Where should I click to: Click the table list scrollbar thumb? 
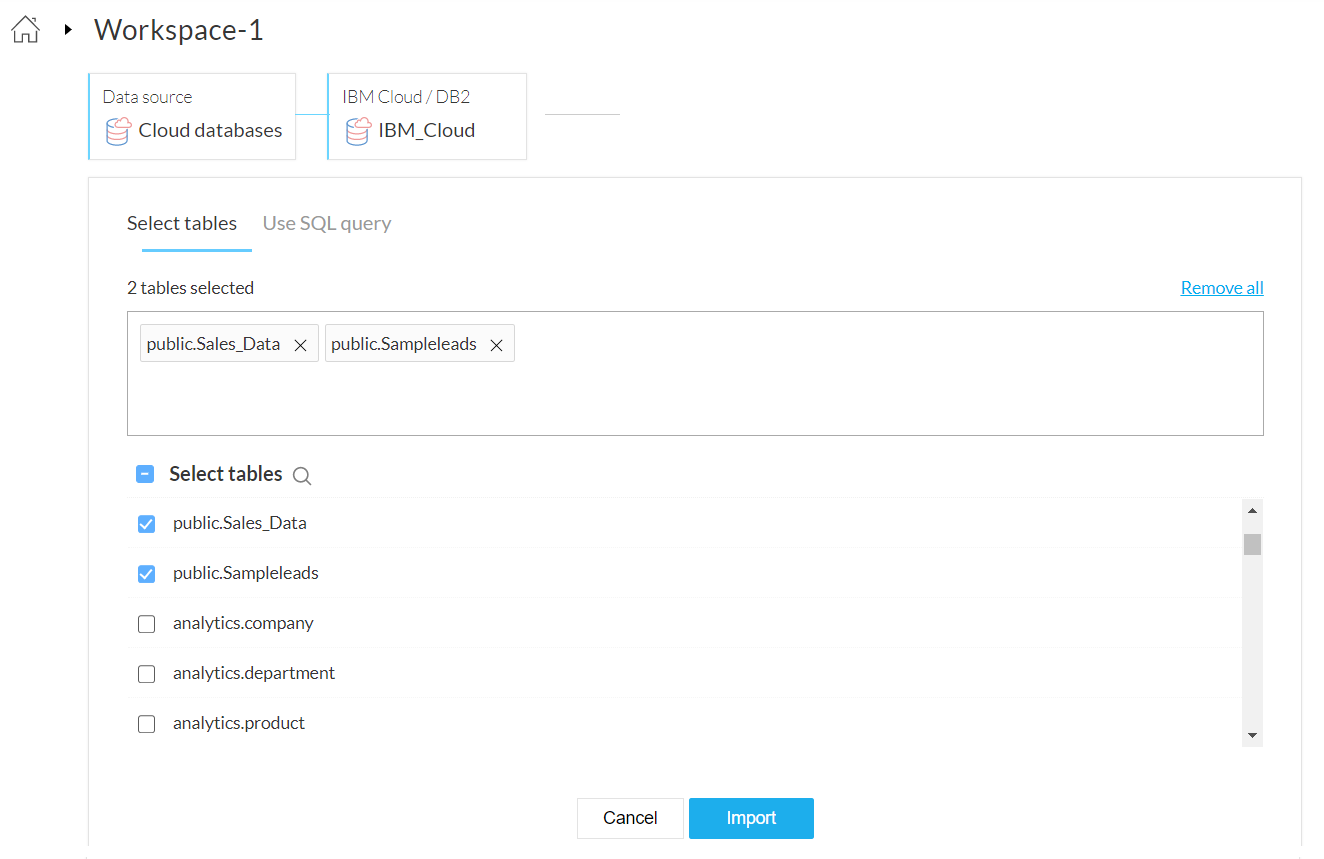(x=1252, y=544)
